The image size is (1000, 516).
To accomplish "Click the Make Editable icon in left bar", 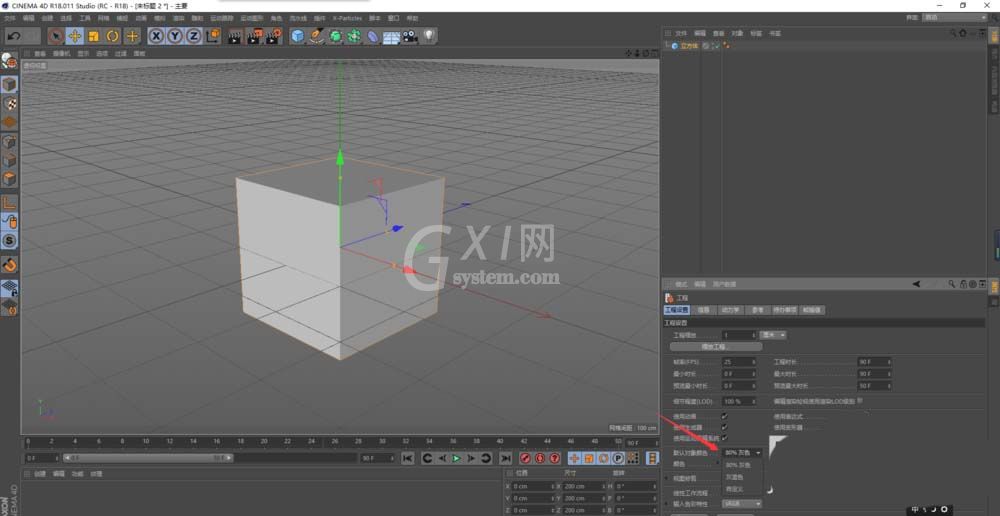I will pyautogui.click(x=9, y=61).
